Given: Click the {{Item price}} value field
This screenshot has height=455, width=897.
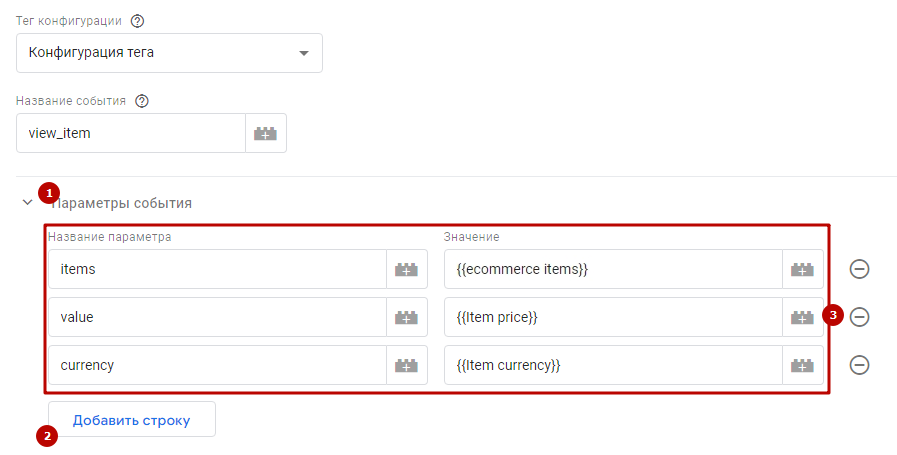Looking at the screenshot, I should click(x=613, y=317).
